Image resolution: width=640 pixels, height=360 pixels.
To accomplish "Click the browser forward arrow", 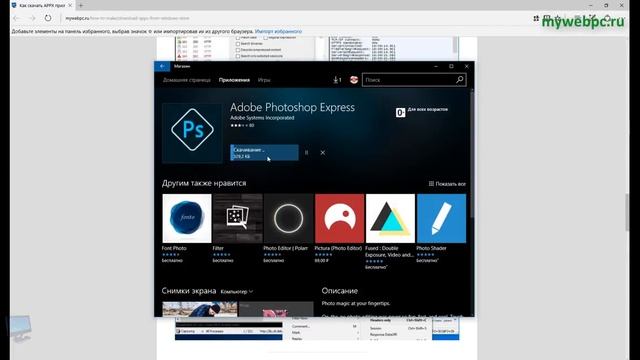I will [32, 18].
